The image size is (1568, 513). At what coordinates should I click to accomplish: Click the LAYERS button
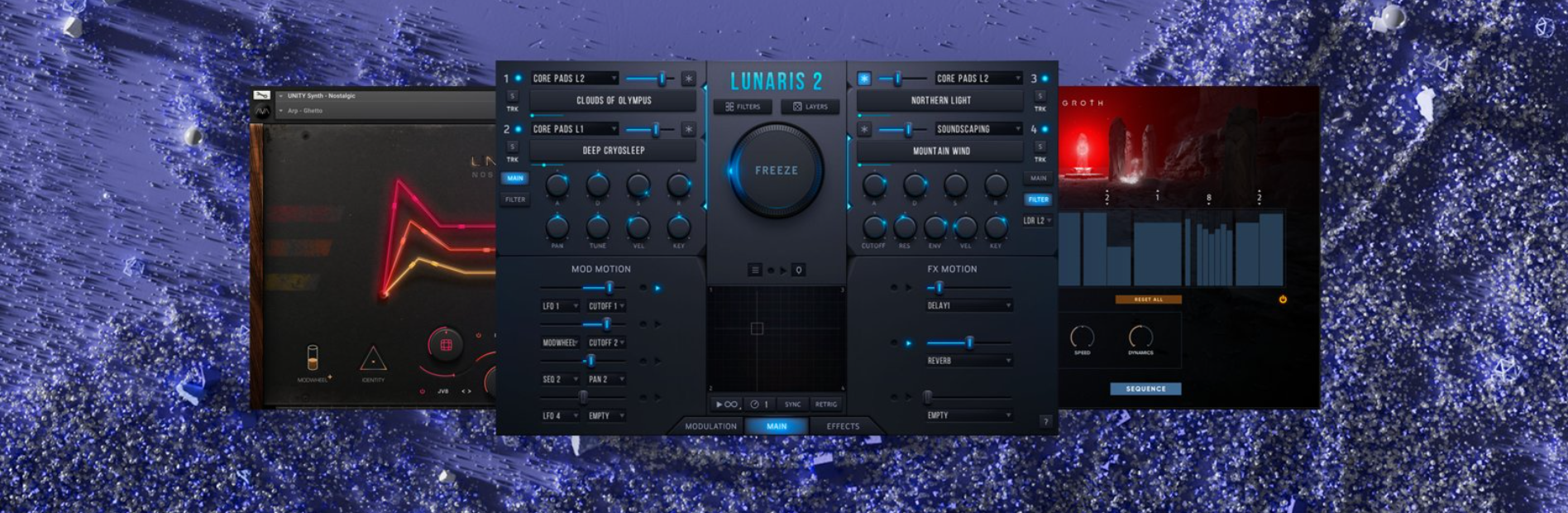click(x=810, y=107)
